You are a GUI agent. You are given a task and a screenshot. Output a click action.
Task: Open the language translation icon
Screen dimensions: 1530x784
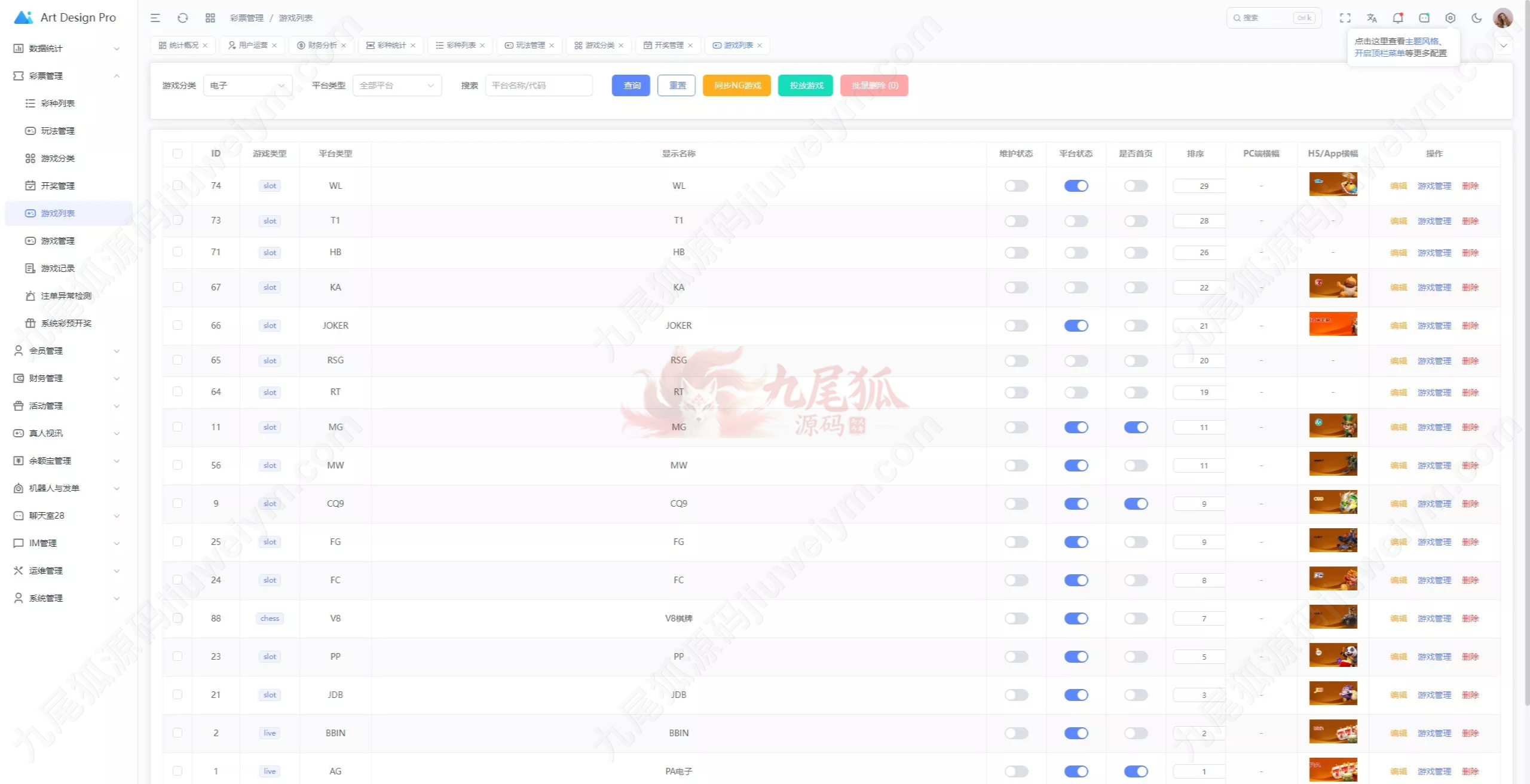click(1372, 18)
